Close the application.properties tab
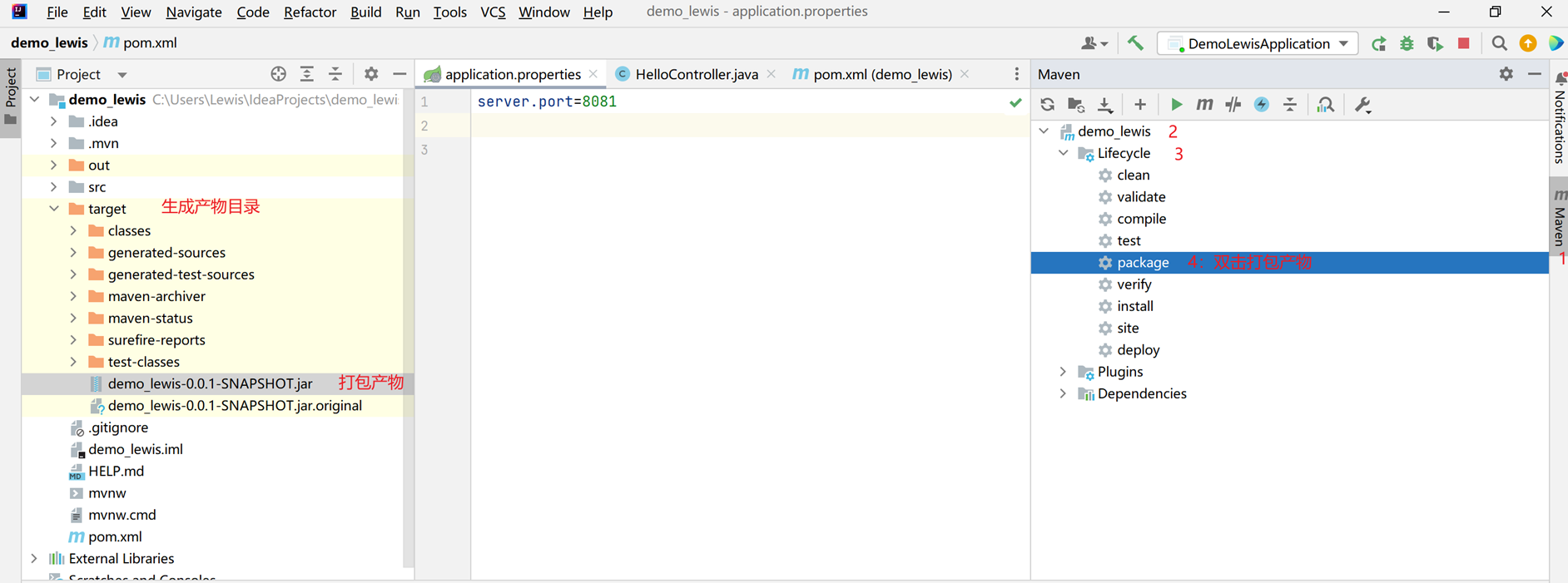The height and width of the screenshot is (583, 1568). [x=593, y=74]
